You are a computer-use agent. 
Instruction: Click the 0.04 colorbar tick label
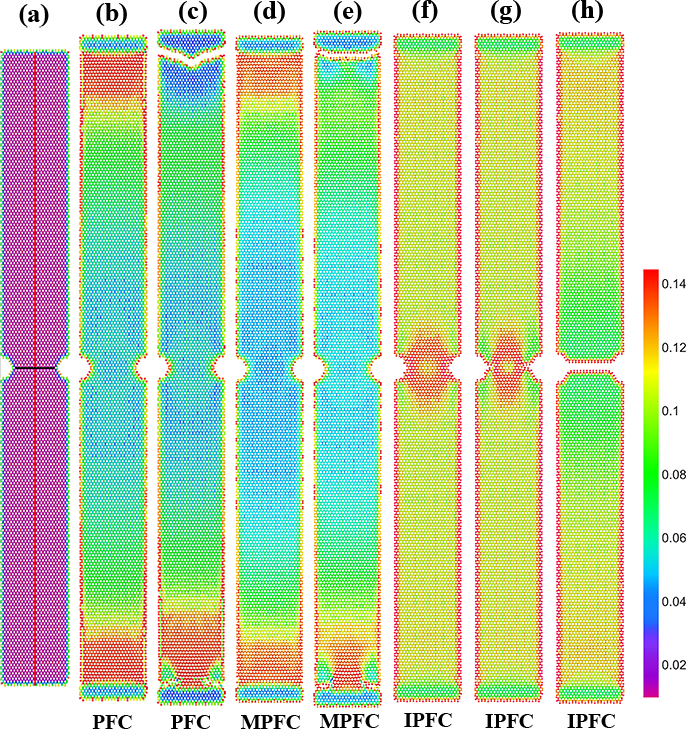coord(673,601)
